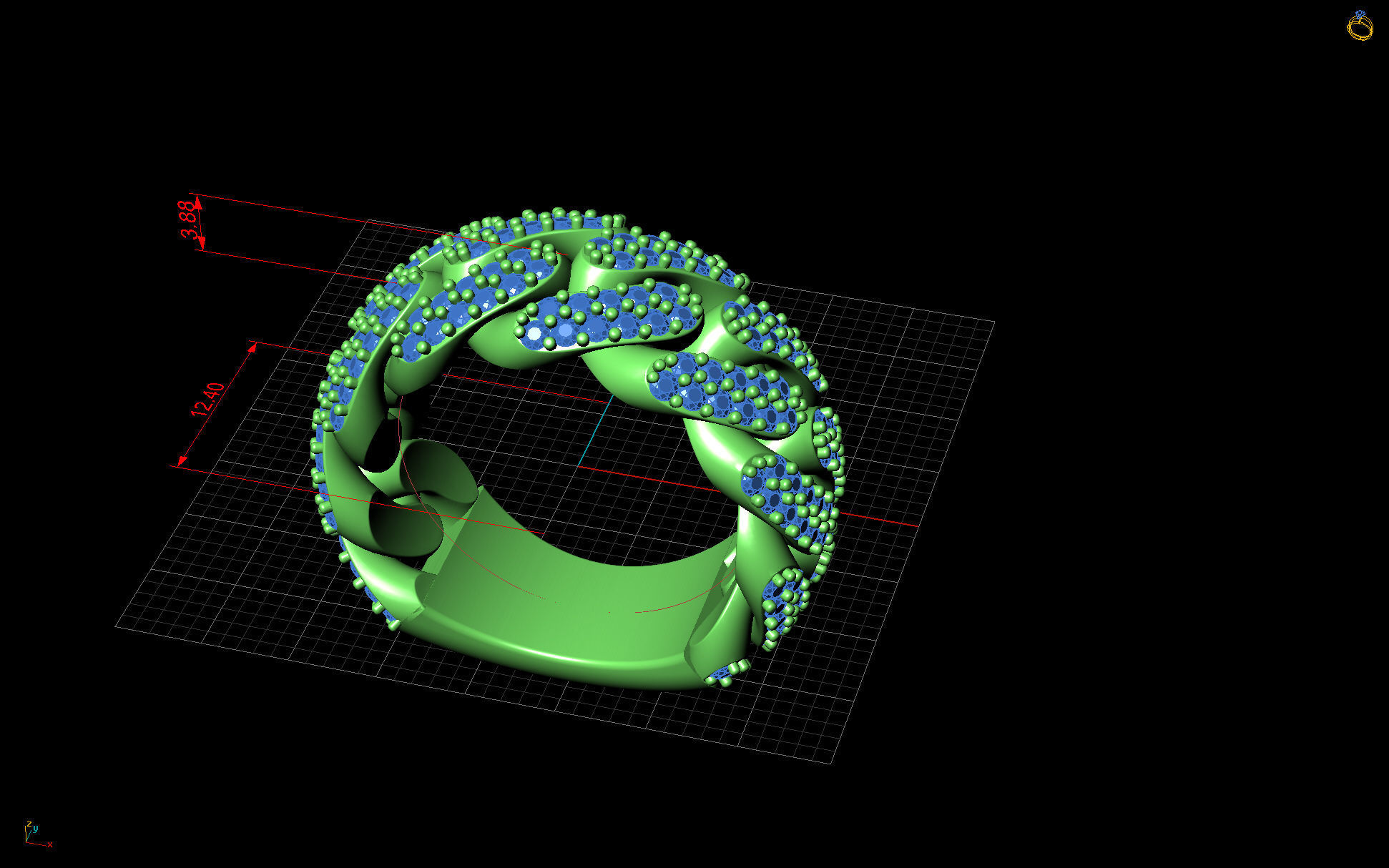Select the 12.40 dimension label
This screenshot has width=1389, height=868.
pyautogui.click(x=208, y=400)
